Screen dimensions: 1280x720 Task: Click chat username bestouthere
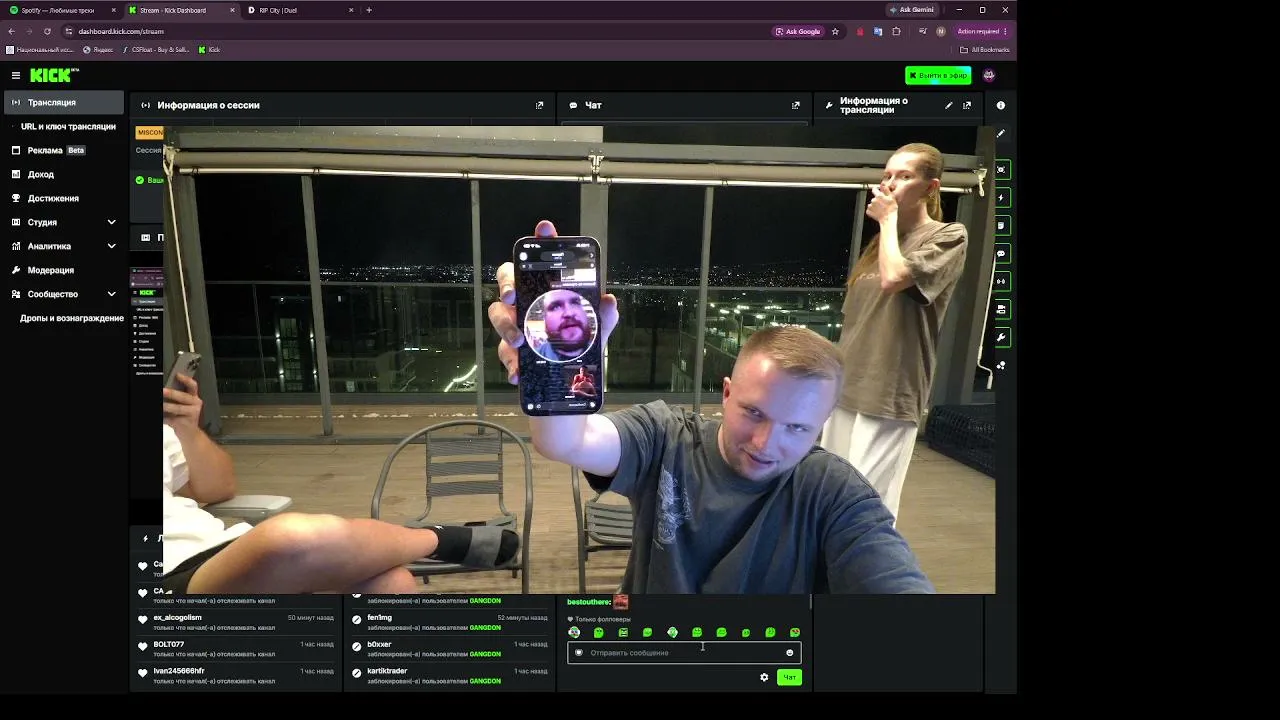[x=588, y=602]
